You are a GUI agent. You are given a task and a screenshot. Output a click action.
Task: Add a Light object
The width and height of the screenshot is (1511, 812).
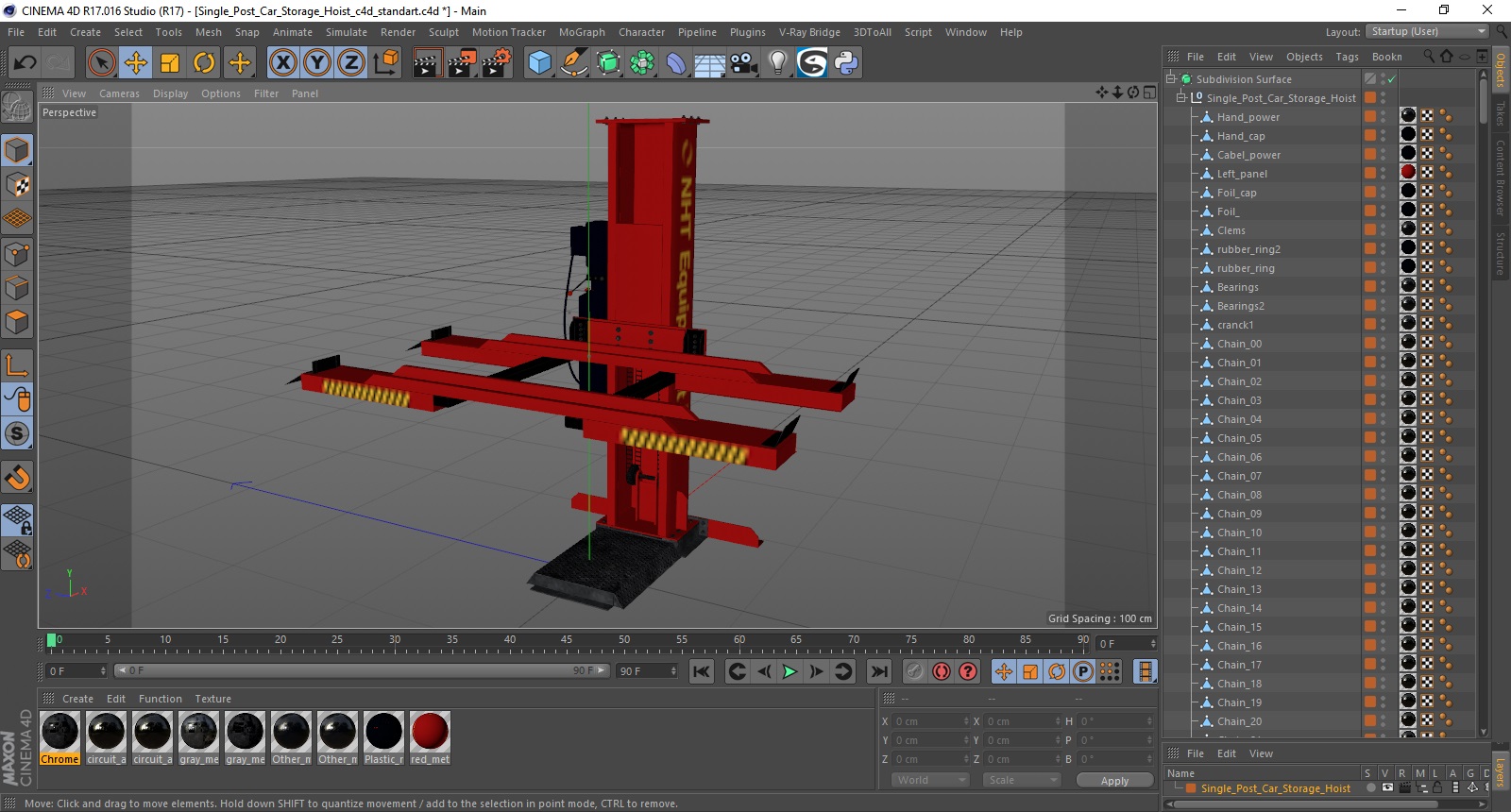tap(778, 63)
